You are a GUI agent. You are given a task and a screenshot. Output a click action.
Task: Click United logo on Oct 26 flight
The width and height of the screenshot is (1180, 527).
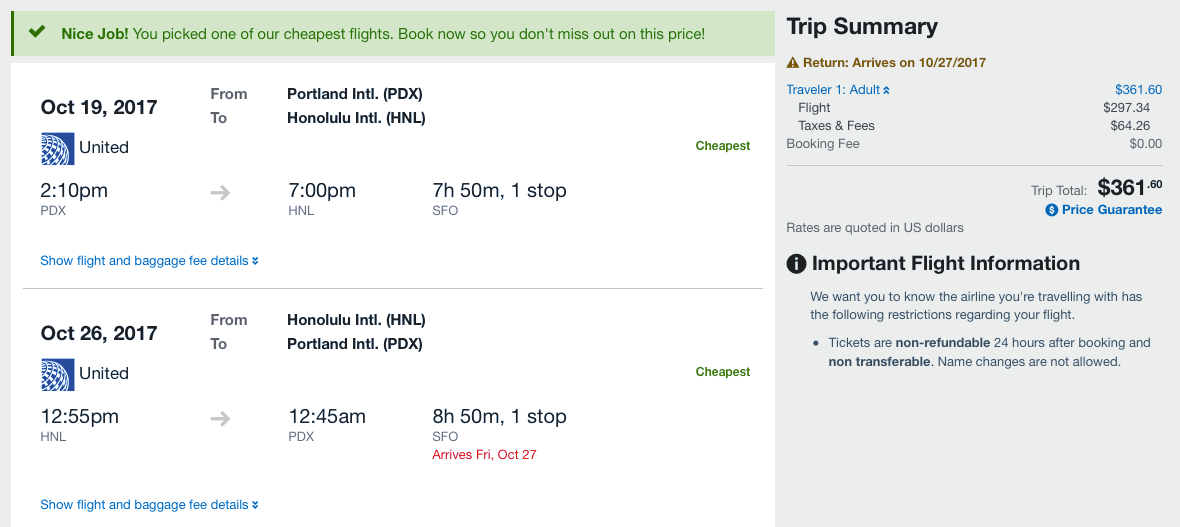(x=57, y=374)
